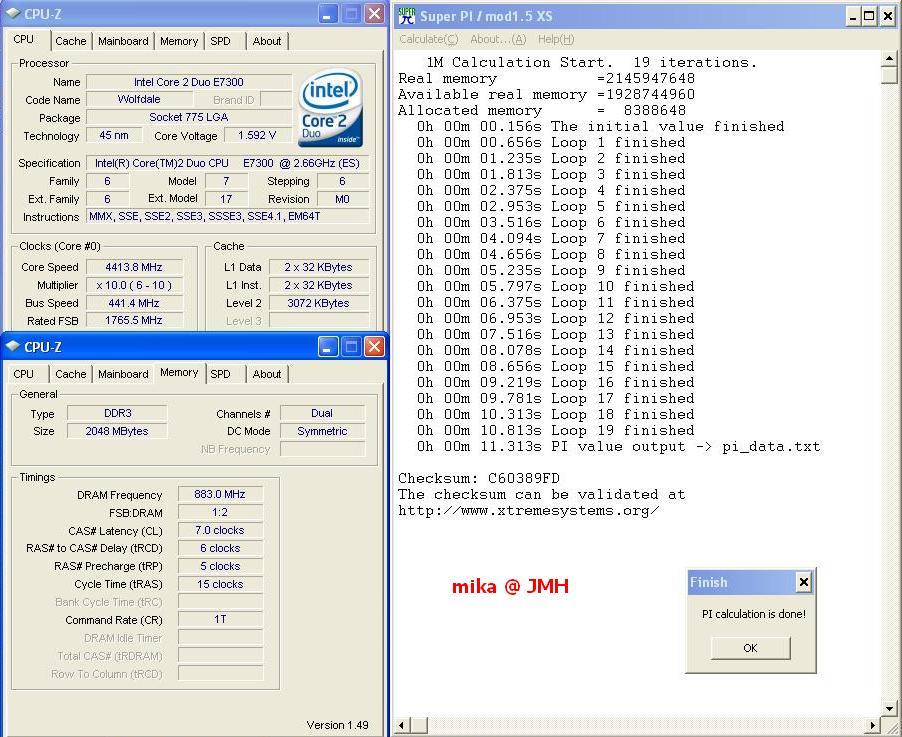This screenshot has height=737, width=902.
Task: Maximize the Super PI window
Action: [869, 16]
